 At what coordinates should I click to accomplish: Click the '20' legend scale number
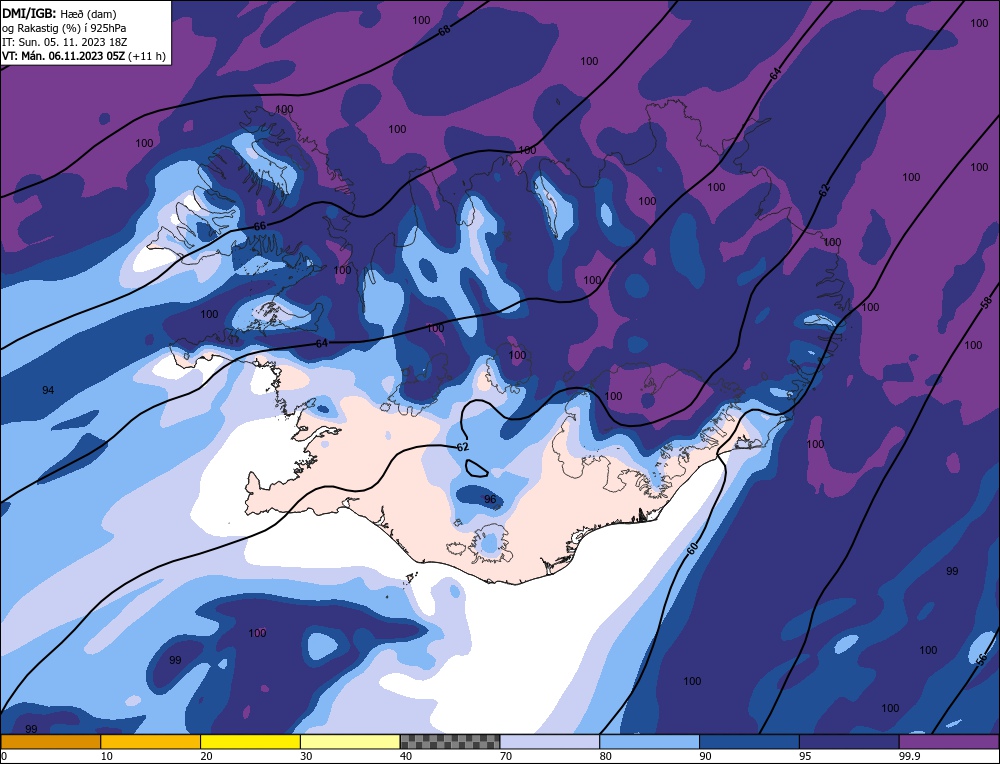click(207, 756)
